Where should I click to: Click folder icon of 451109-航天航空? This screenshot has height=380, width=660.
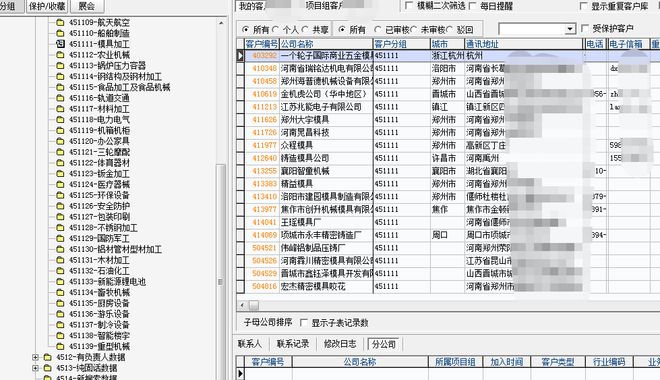(60, 22)
